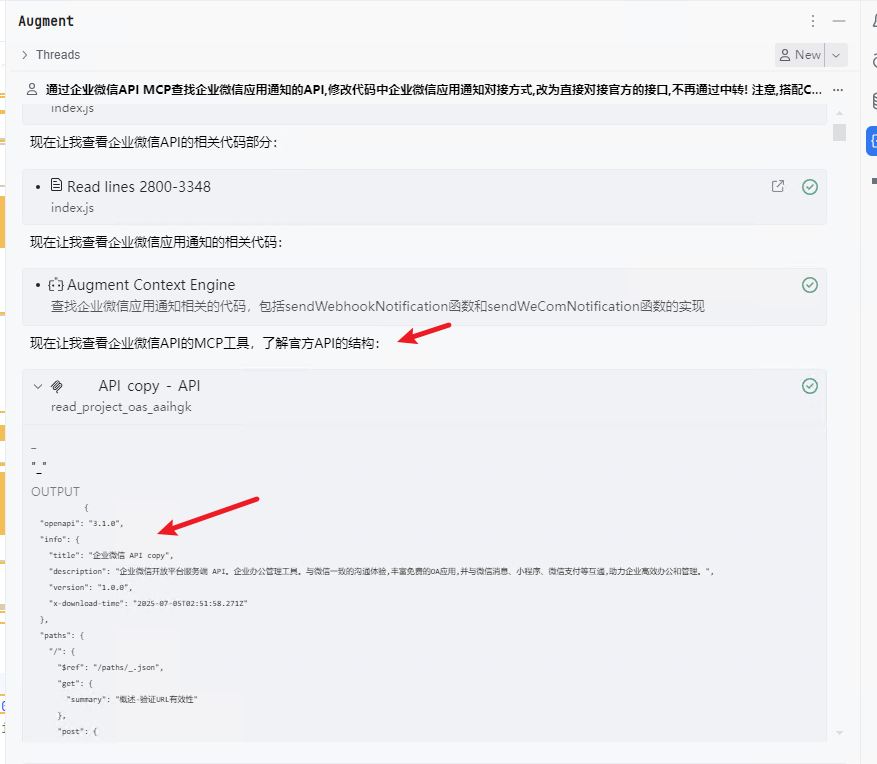The height and width of the screenshot is (764, 877).
Task: Collapse the API copy - API tool block
Action: [38, 386]
